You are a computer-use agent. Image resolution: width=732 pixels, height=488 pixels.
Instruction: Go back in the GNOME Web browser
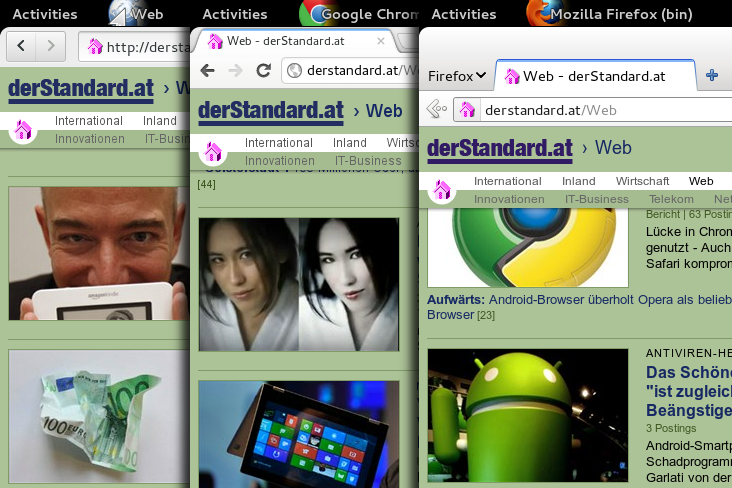pyautogui.click(x=21, y=46)
